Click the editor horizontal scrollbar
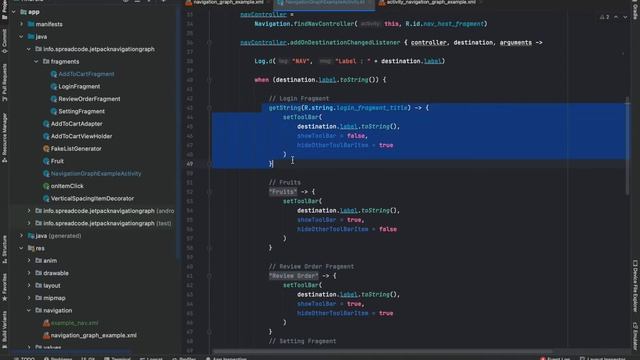The image size is (640, 360). (382, 351)
